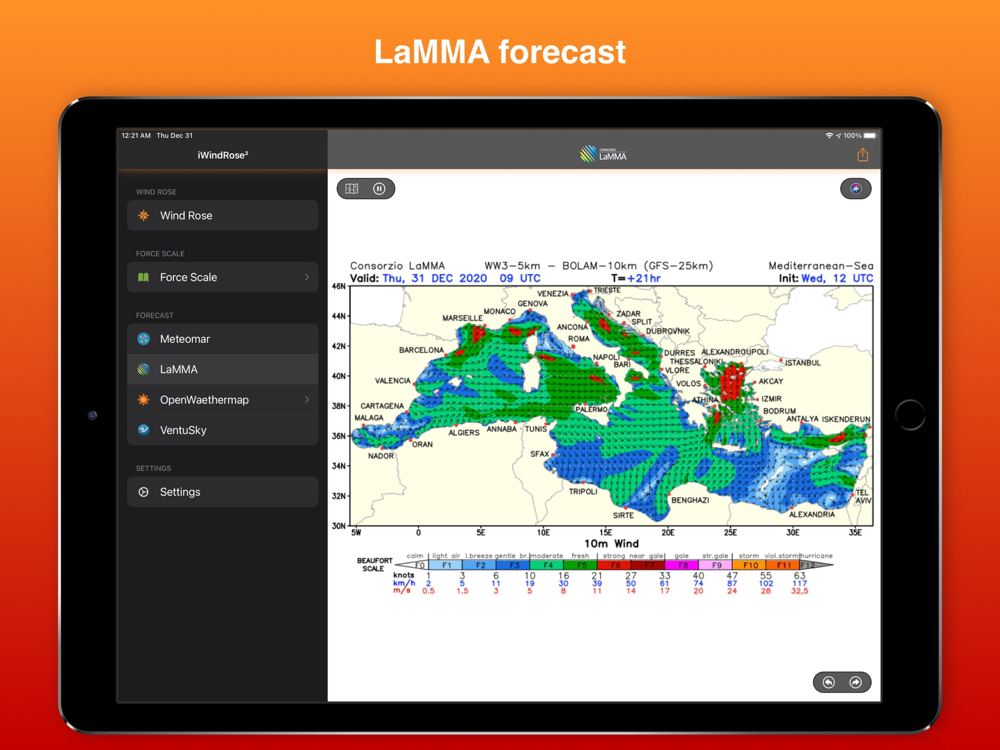
Task: Click the Settings gear icon
Action: coord(143,492)
